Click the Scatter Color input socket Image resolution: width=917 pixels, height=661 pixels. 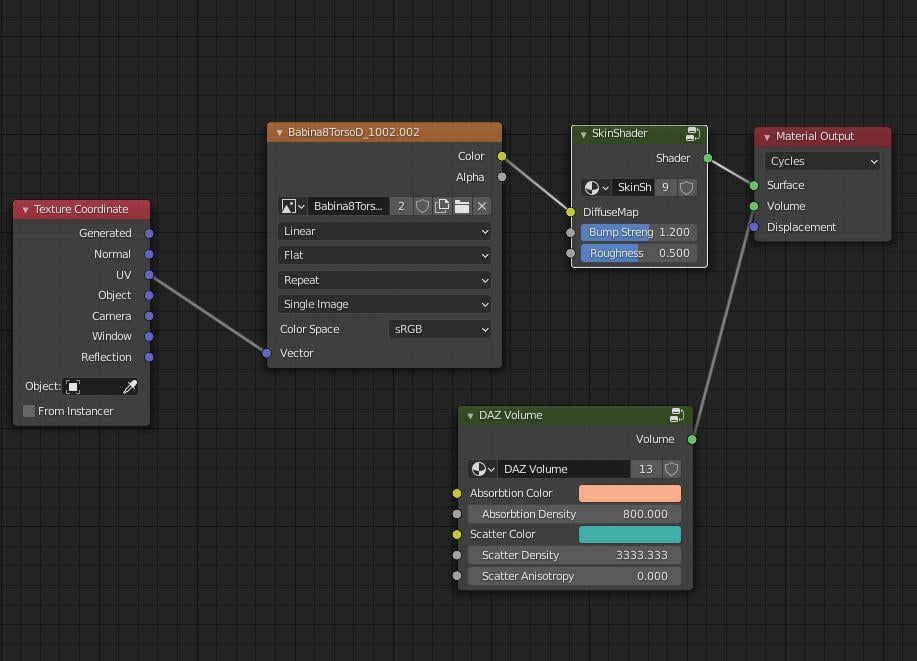457,535
